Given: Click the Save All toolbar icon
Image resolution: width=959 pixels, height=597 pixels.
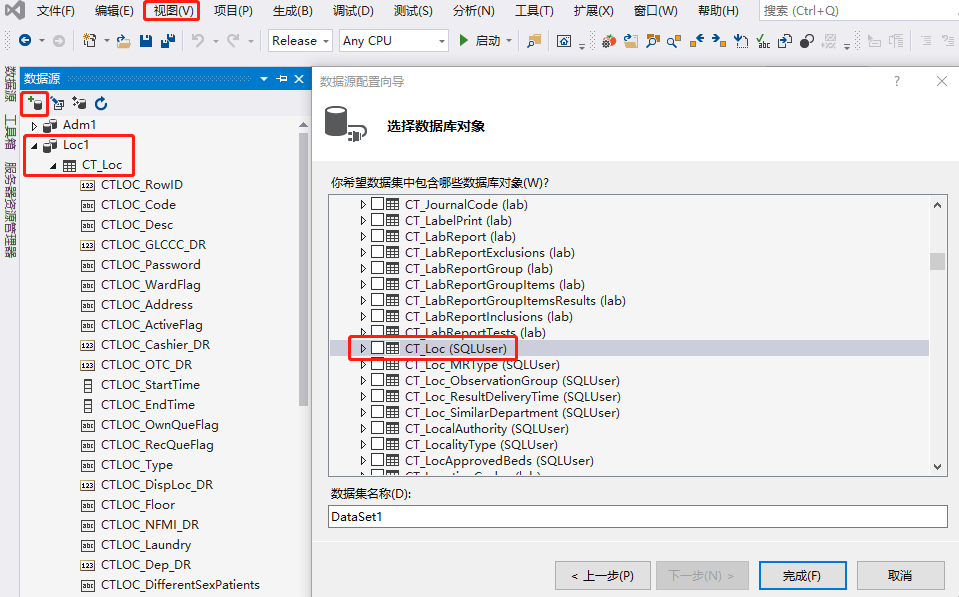Looking at the screenshot, I should tap(168, 41).
